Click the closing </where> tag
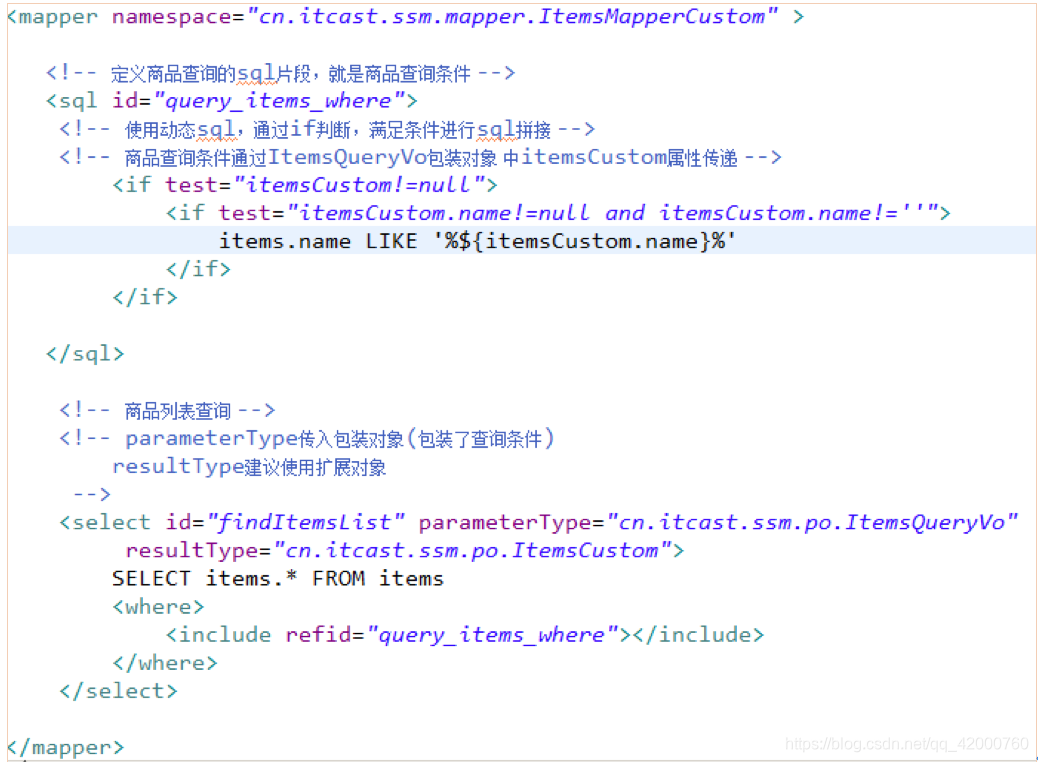The image size is (1038, 762). [165, 663]
